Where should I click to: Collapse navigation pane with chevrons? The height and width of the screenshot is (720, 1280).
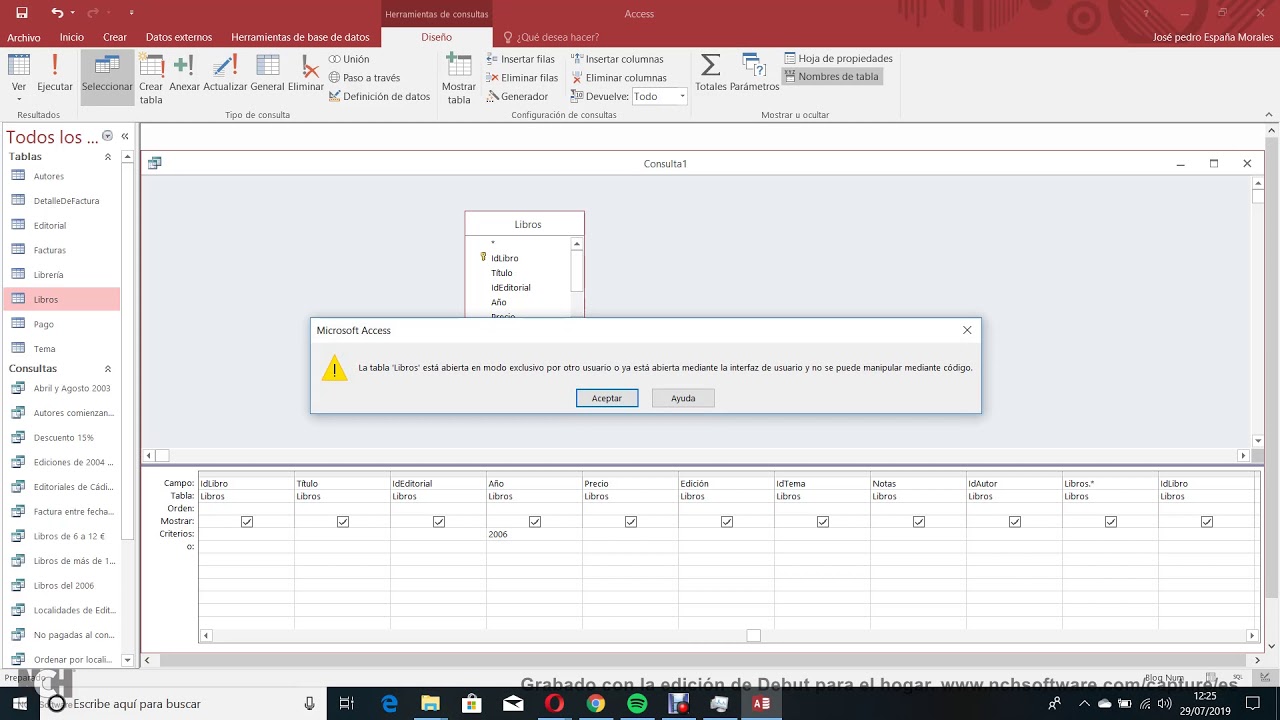(x=125, y=136)
